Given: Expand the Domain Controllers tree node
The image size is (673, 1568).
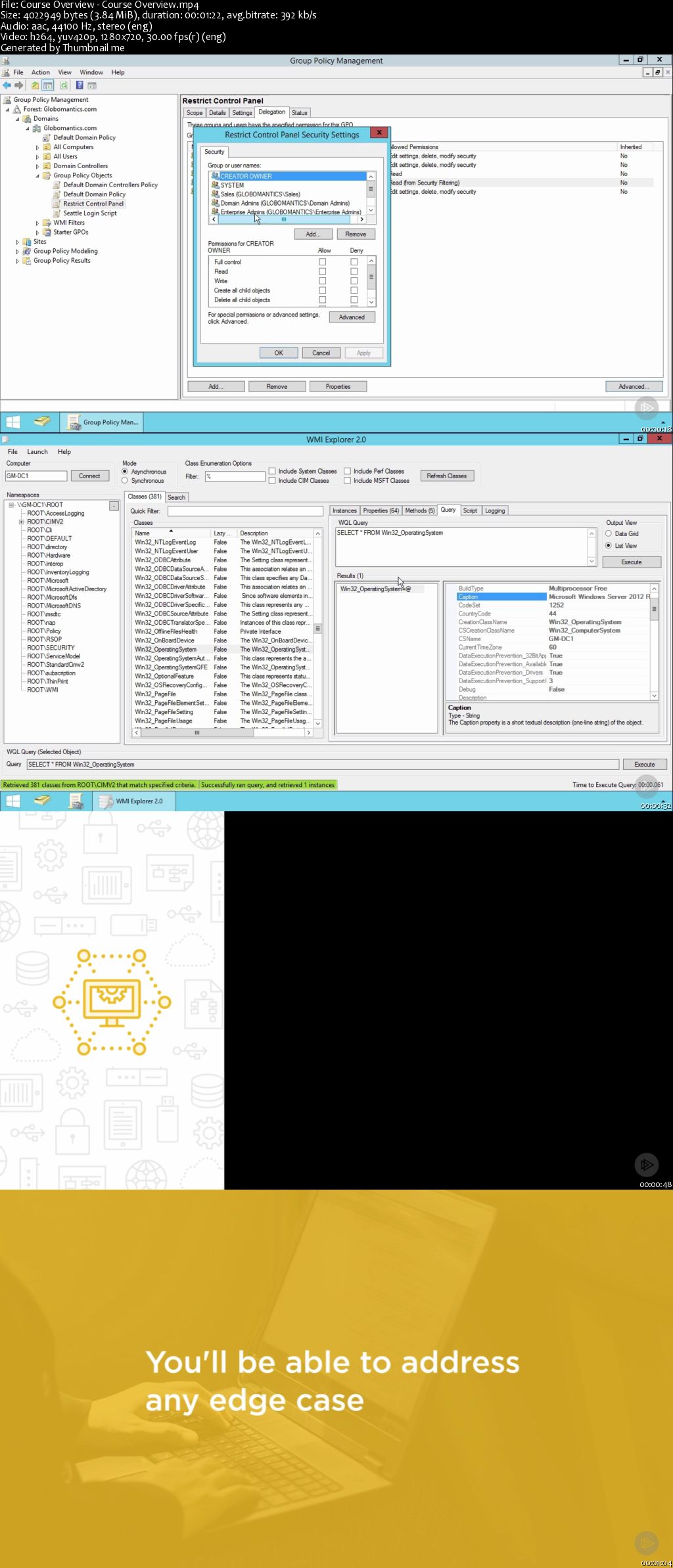Looking at the screenshot, I should [x=37, y=166].
